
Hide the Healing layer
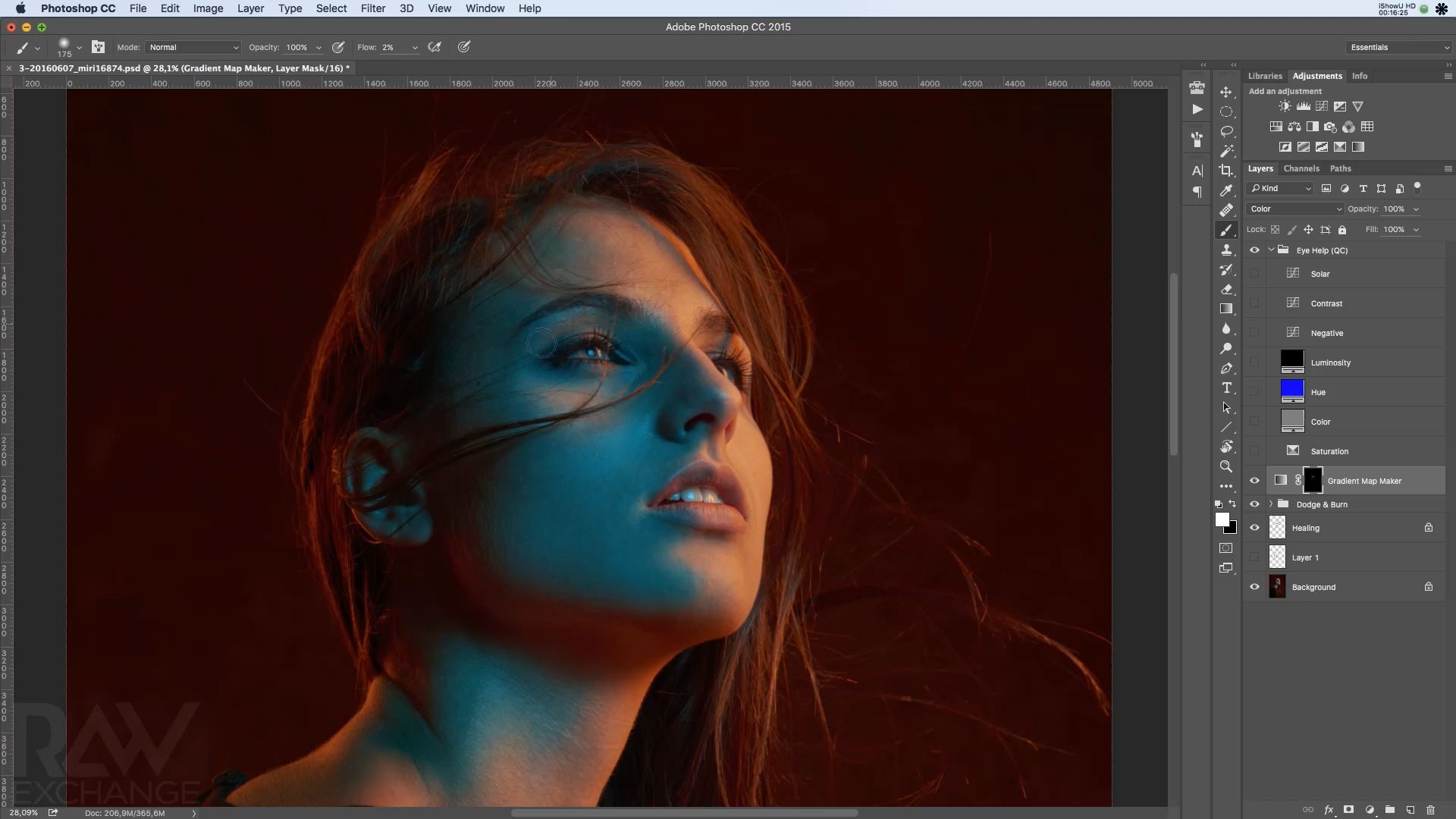click(x=1254, y=528)
